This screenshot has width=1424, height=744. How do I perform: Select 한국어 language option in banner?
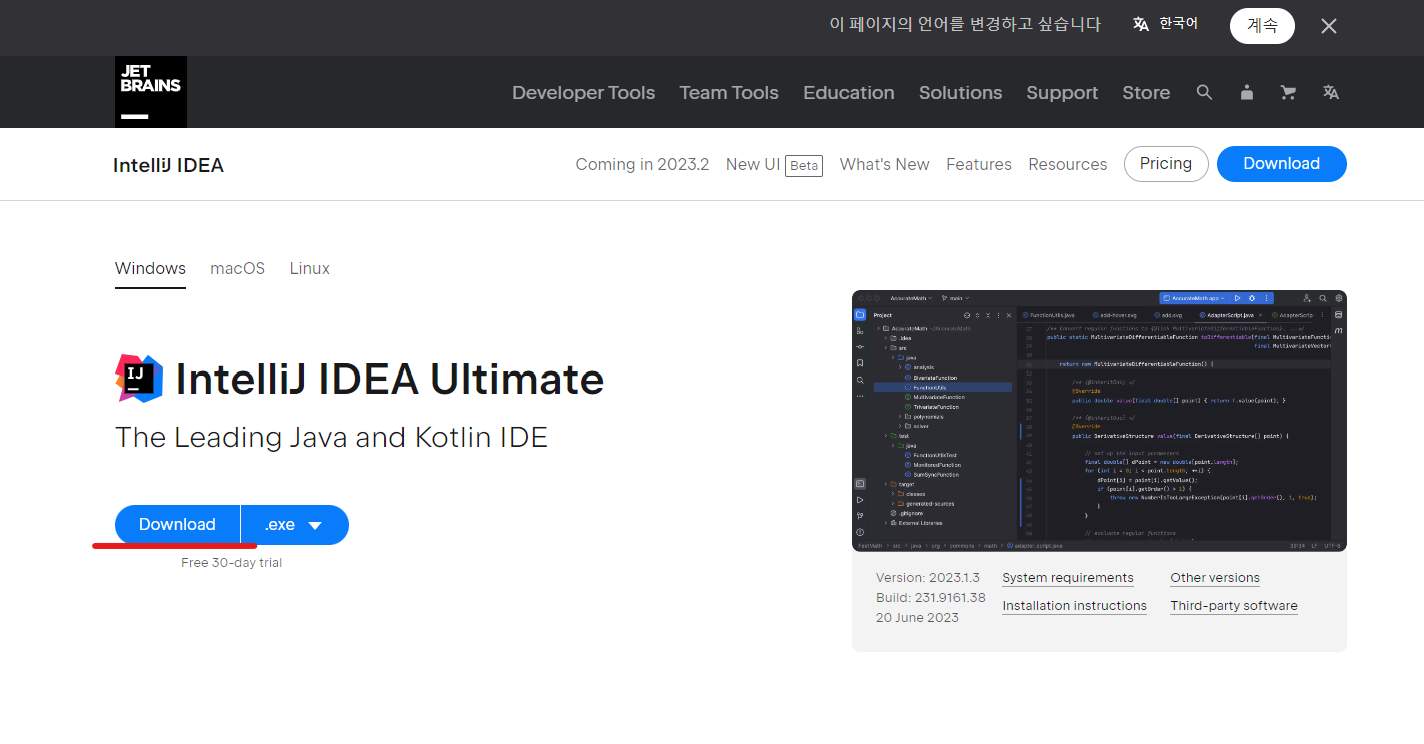point(1179,24)
